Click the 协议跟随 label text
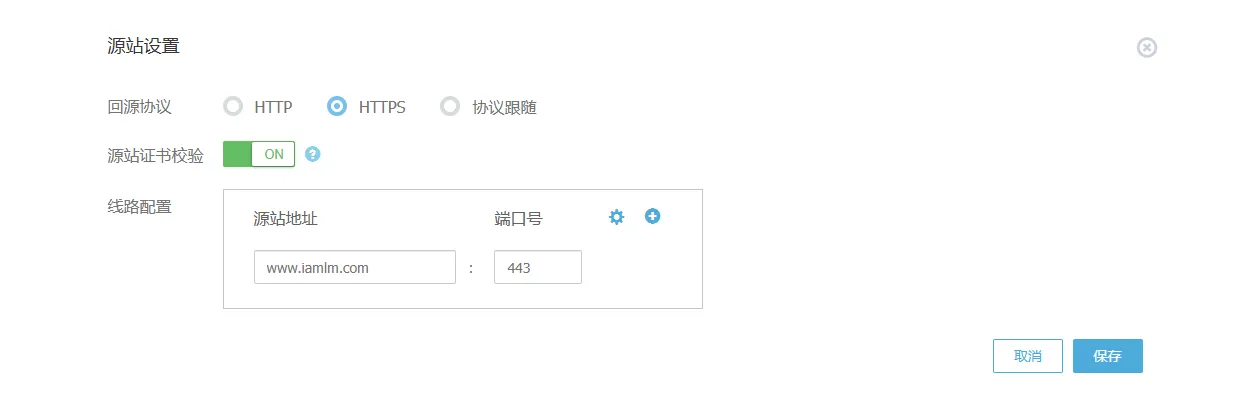Viewport: 1250px width, 397px height. click(x=505, y=107)
